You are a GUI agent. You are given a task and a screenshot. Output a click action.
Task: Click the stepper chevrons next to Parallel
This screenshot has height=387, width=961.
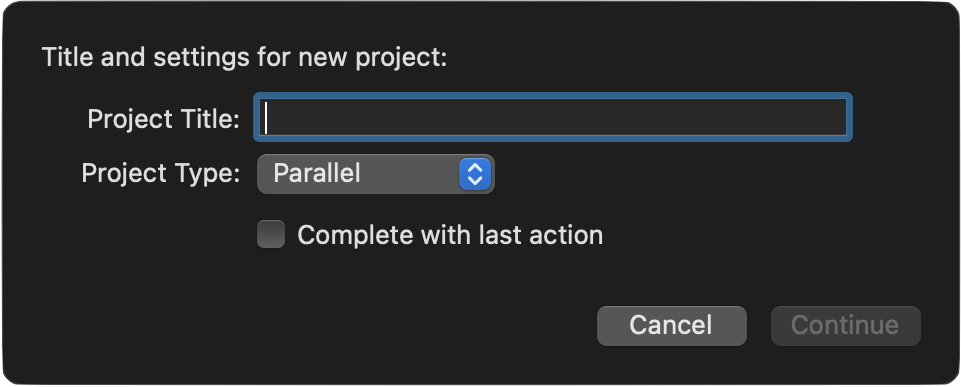click(475, 174)
